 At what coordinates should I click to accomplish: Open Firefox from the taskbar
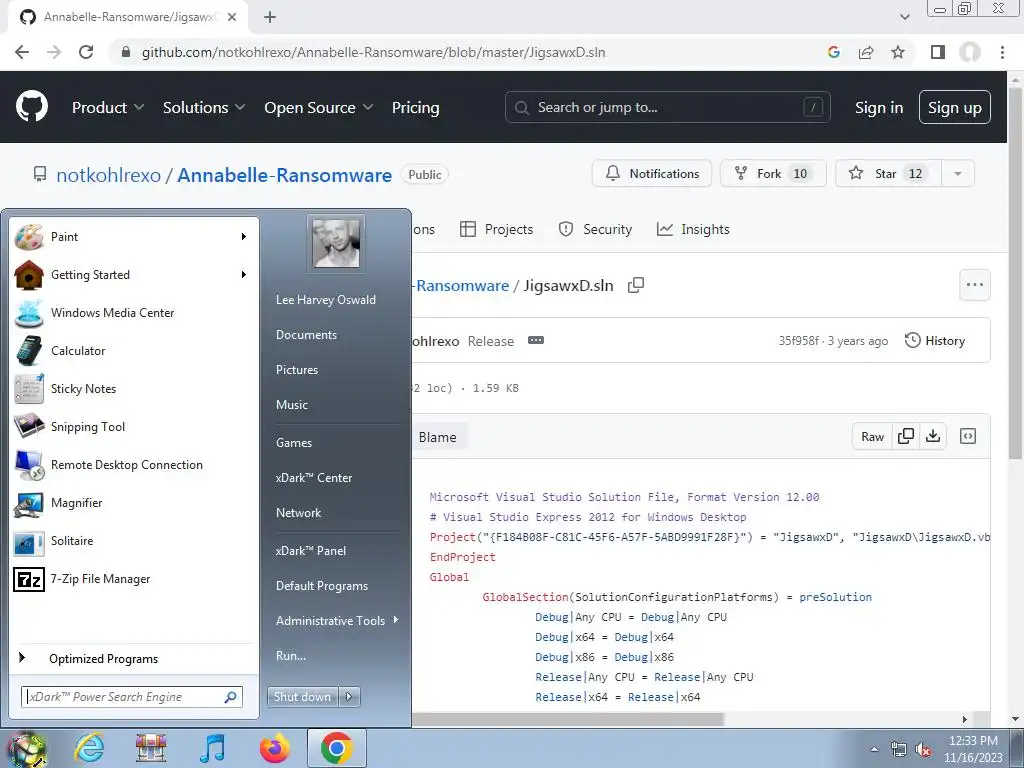tap(274, 748)
